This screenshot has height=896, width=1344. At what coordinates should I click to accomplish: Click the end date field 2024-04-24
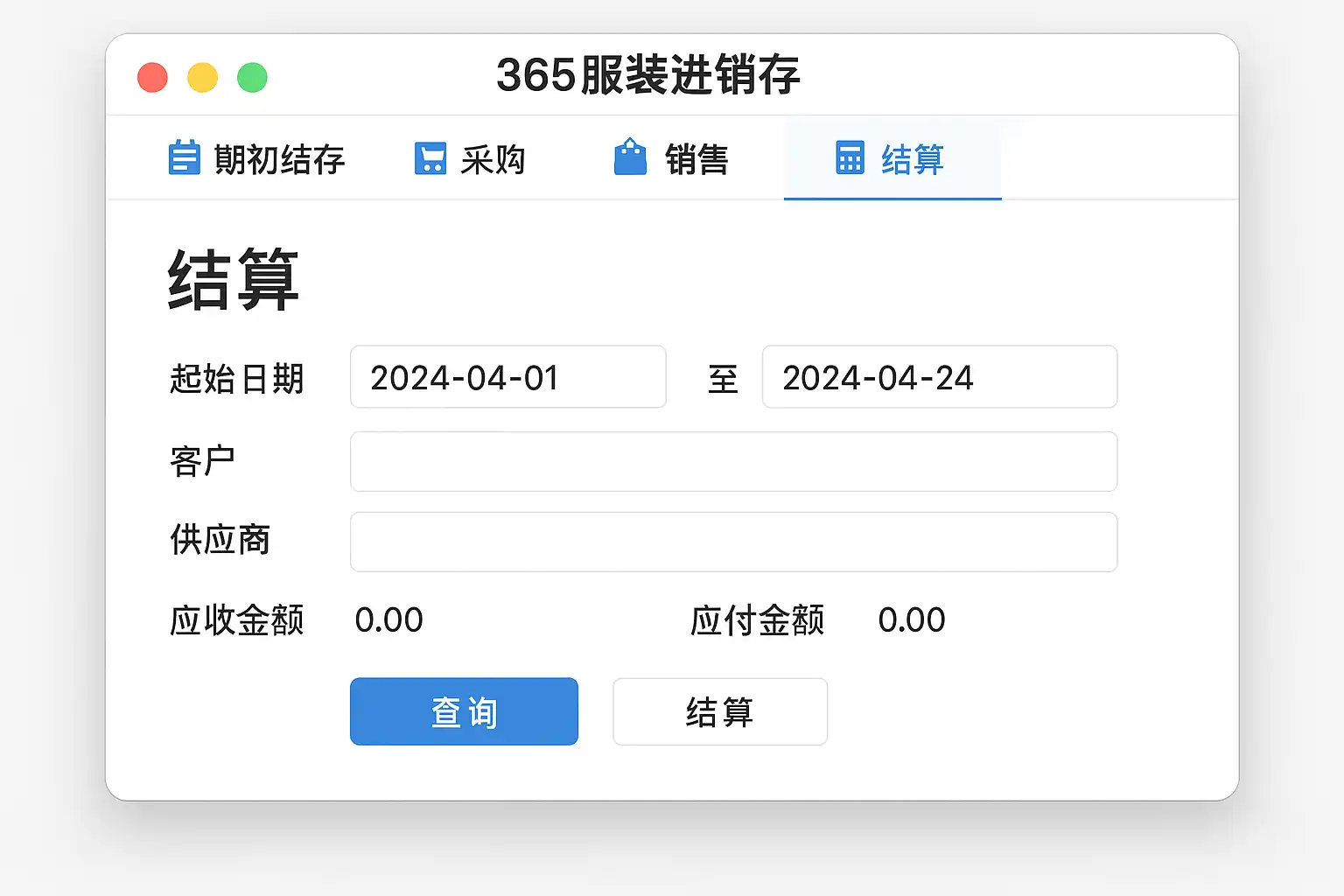click(x=939, y=377)
